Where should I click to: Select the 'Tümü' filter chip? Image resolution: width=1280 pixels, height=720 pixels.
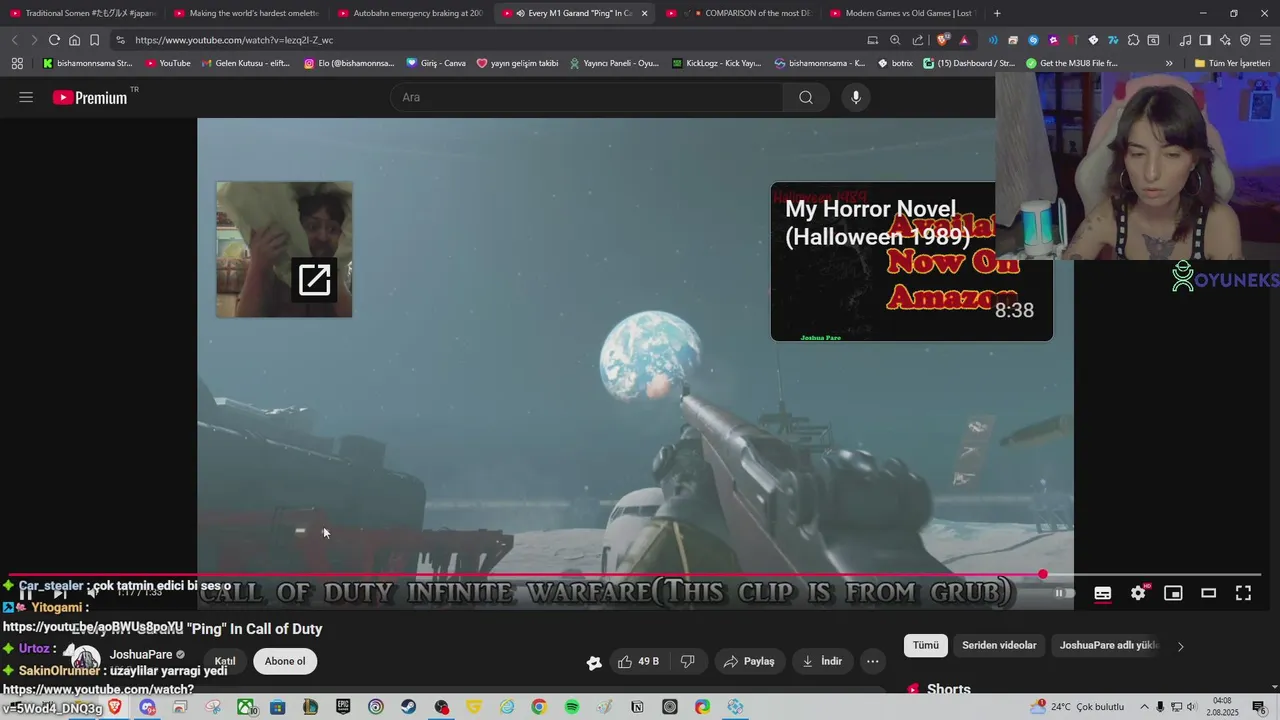926,645
